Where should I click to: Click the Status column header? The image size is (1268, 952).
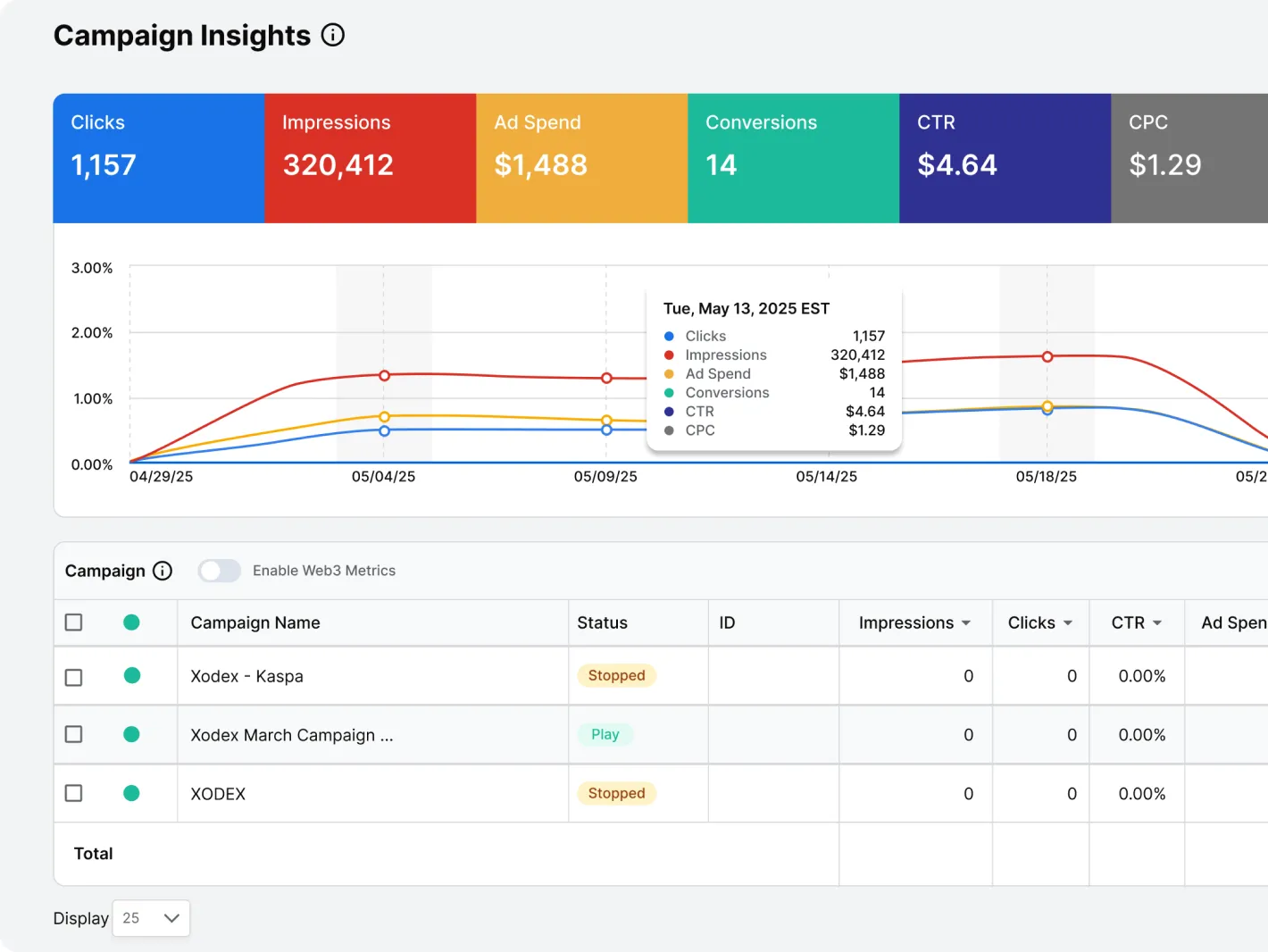click(x=602, y=622)
